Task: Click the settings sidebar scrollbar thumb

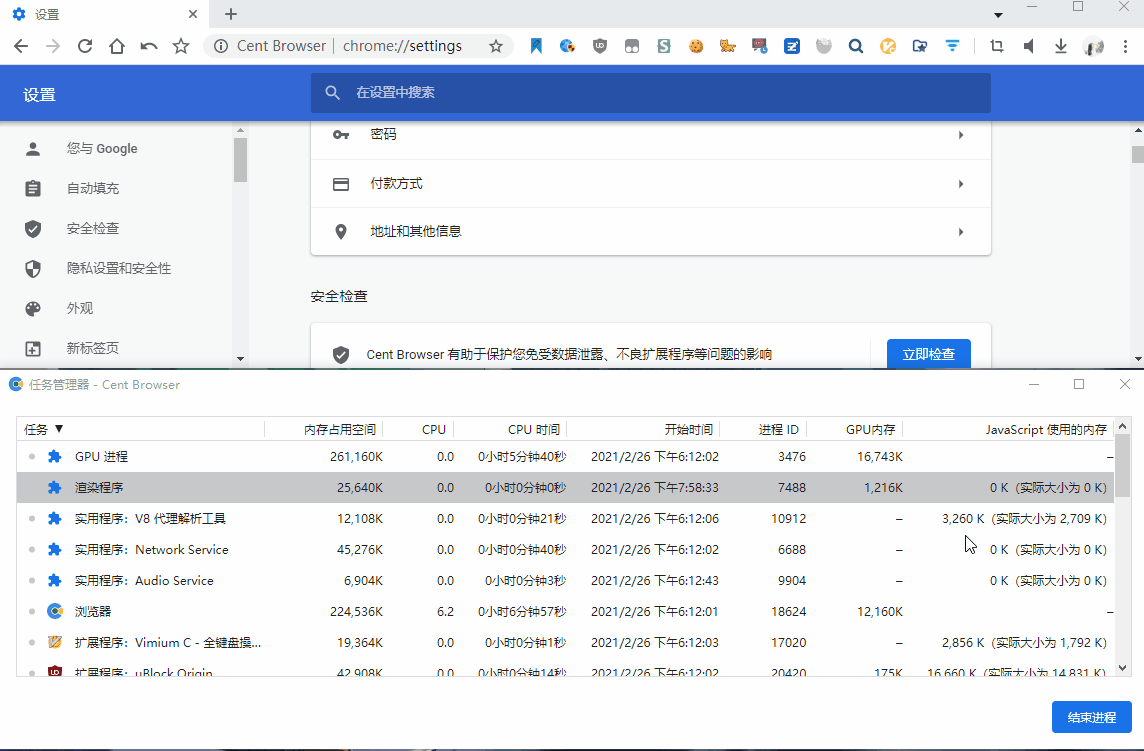Action: (240, 160)
